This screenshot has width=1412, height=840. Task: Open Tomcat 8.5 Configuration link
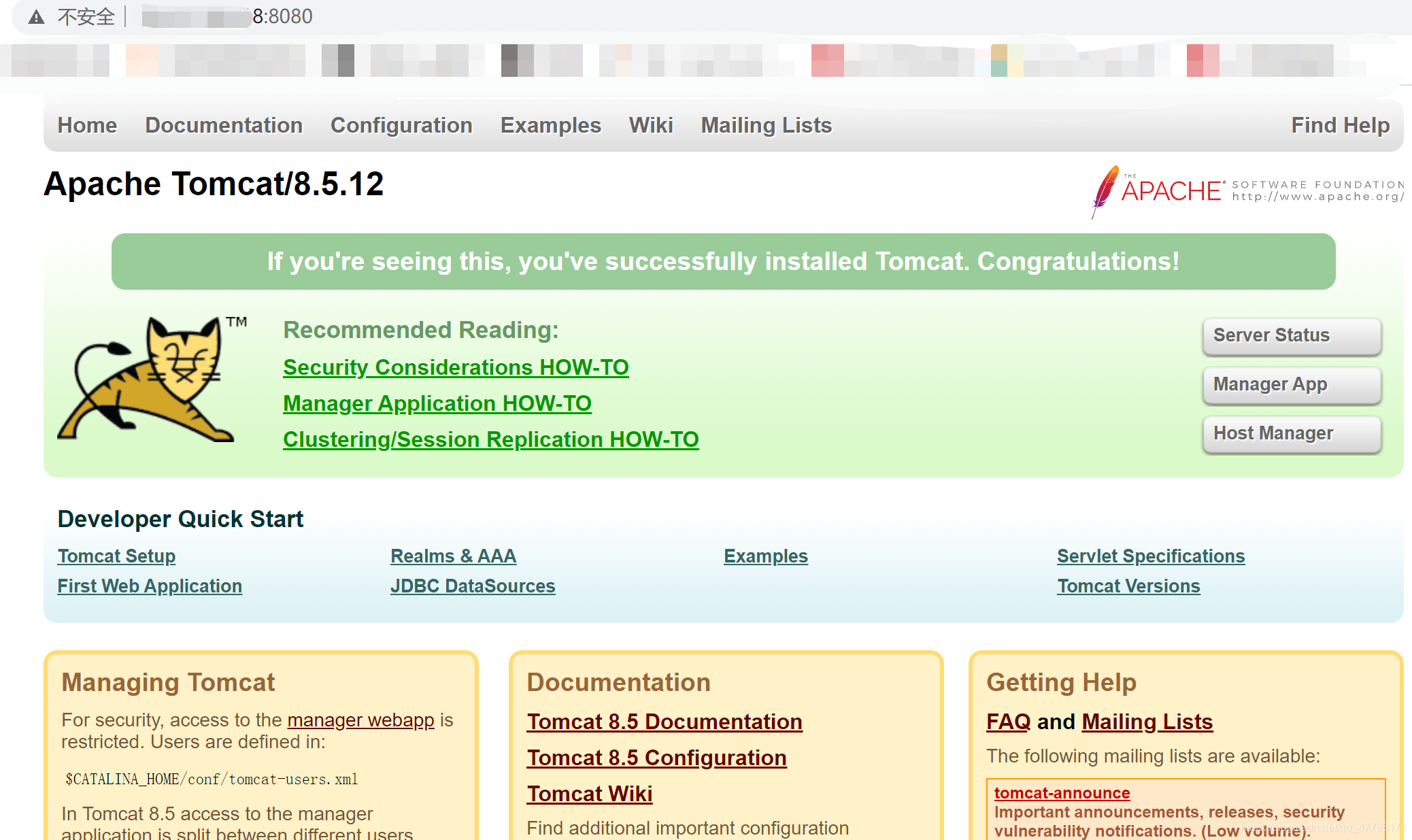coord(656,758)
